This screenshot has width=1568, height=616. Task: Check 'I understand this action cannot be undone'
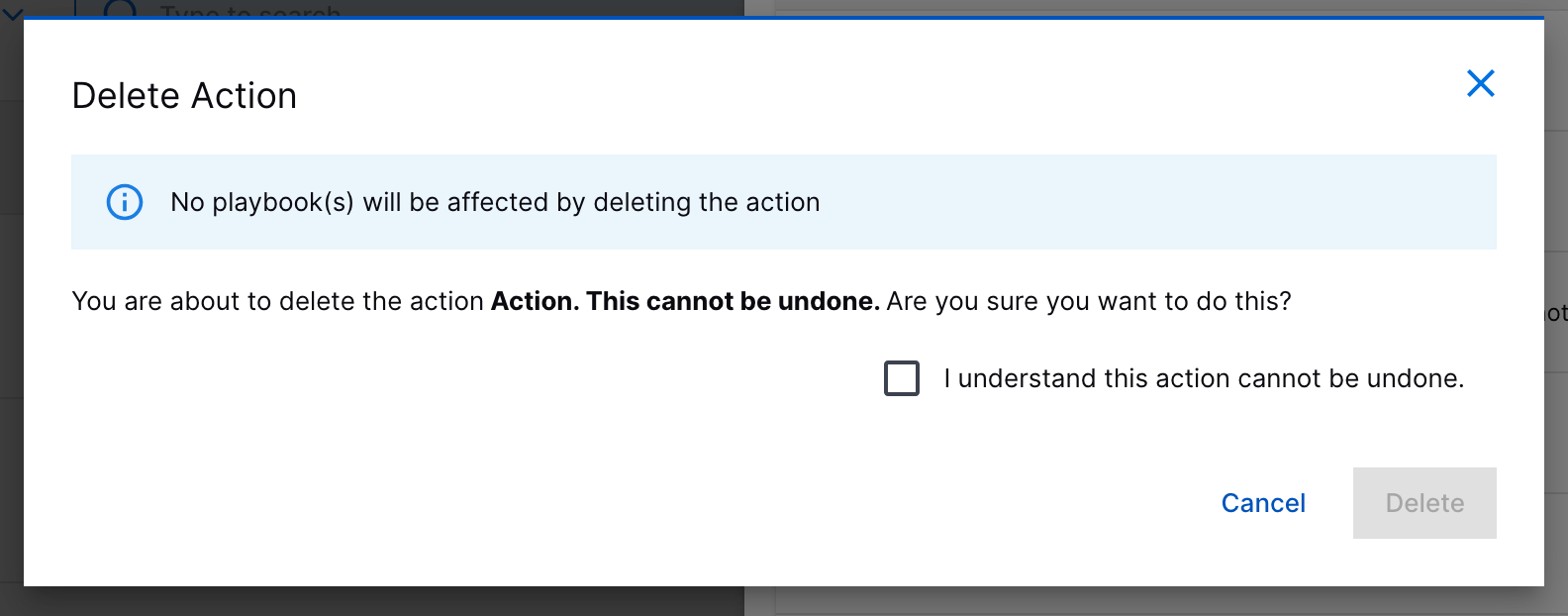[x=901, y=378]
